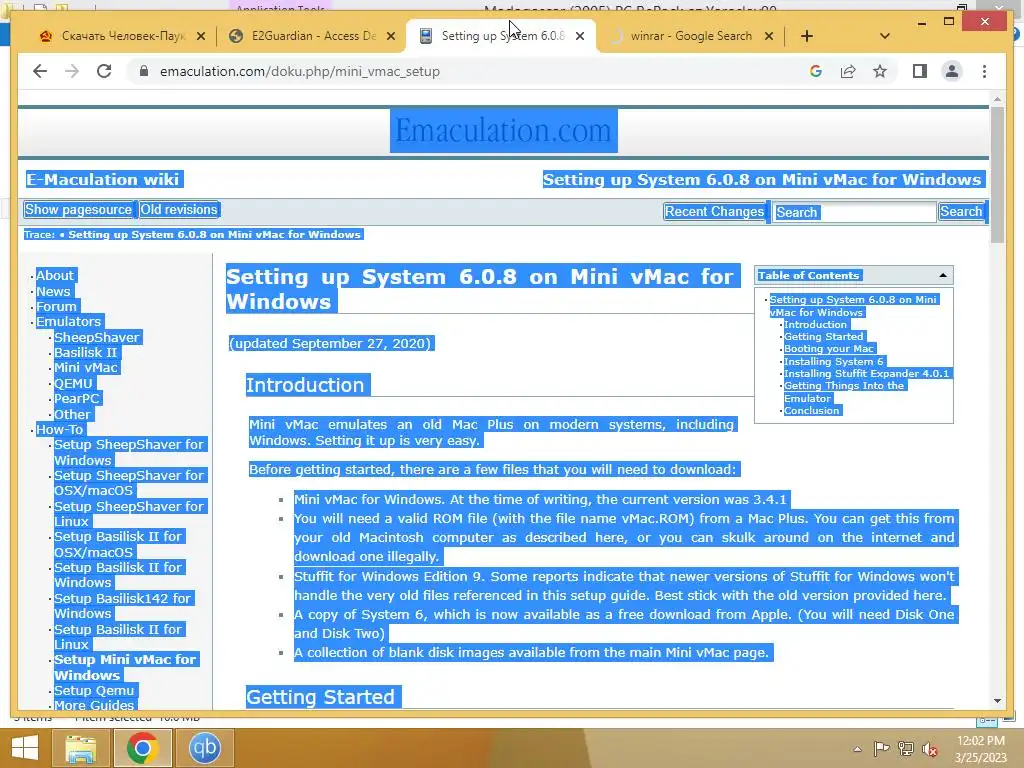This screenshot has height=768, width=1024.
Task: Open the Forum sidebar link
Action: pyautogui.click(x=56, y=306)
